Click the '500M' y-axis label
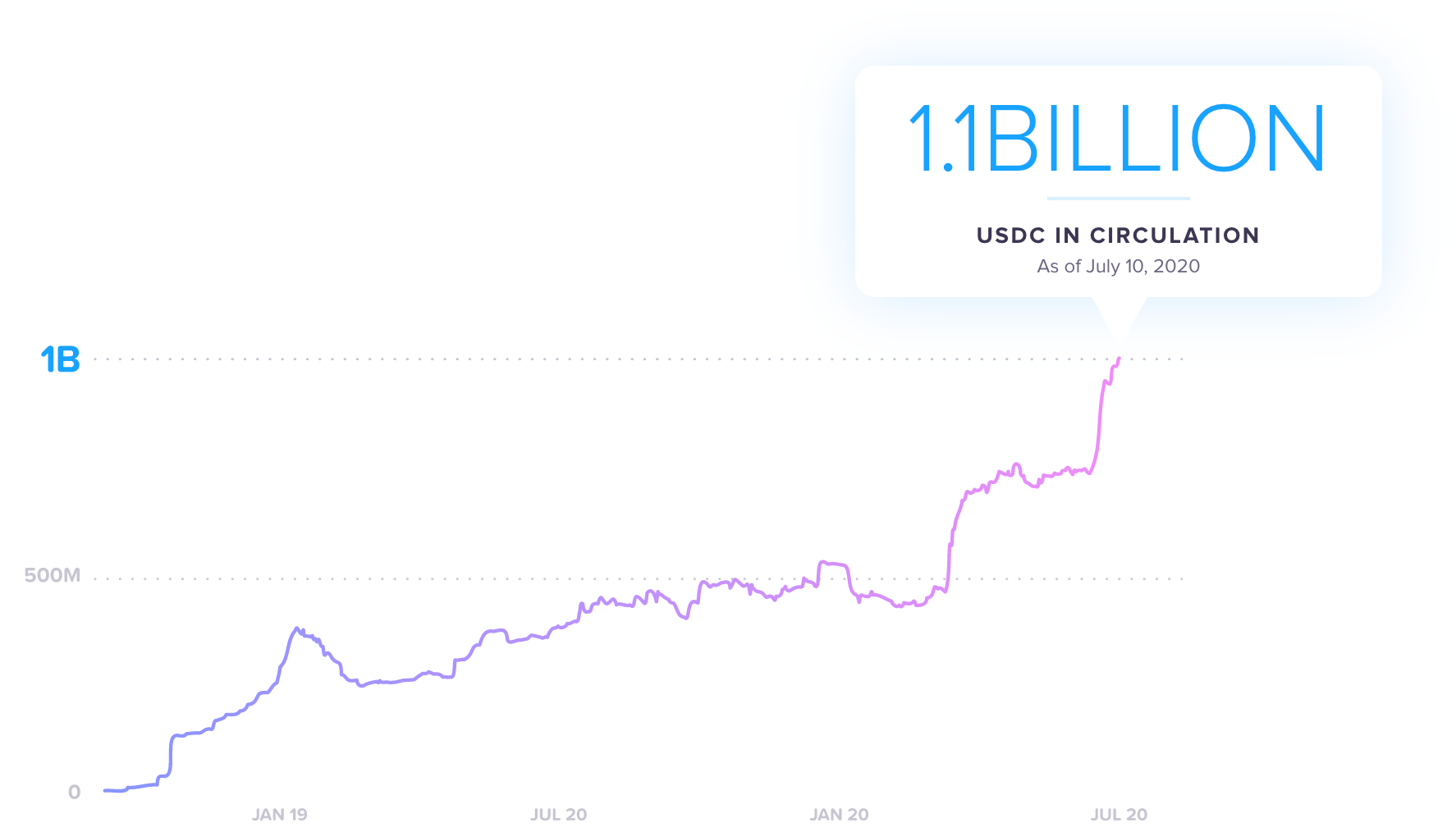 pyautogui.click(x=53, y=575)
